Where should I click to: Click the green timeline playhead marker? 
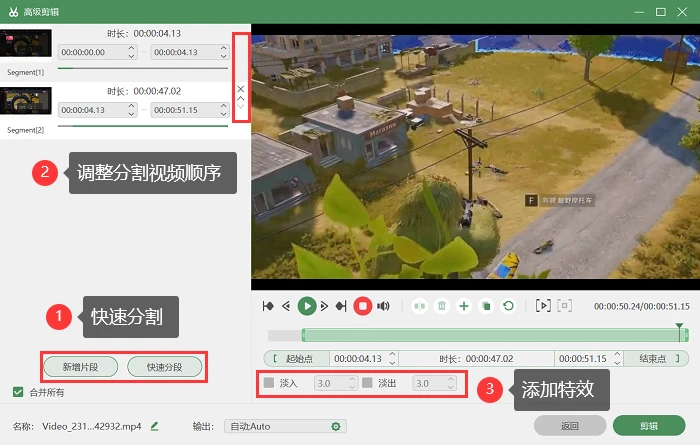click(679, 327)
